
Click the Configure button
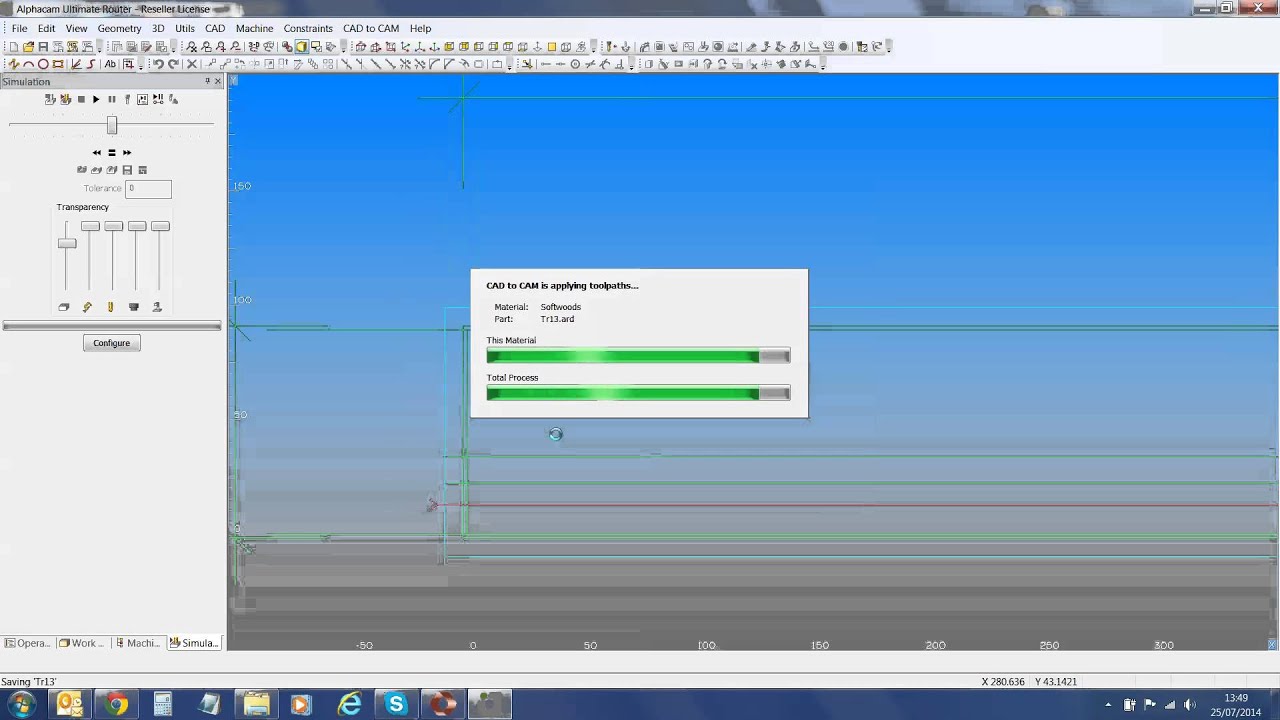coord(111,343)
